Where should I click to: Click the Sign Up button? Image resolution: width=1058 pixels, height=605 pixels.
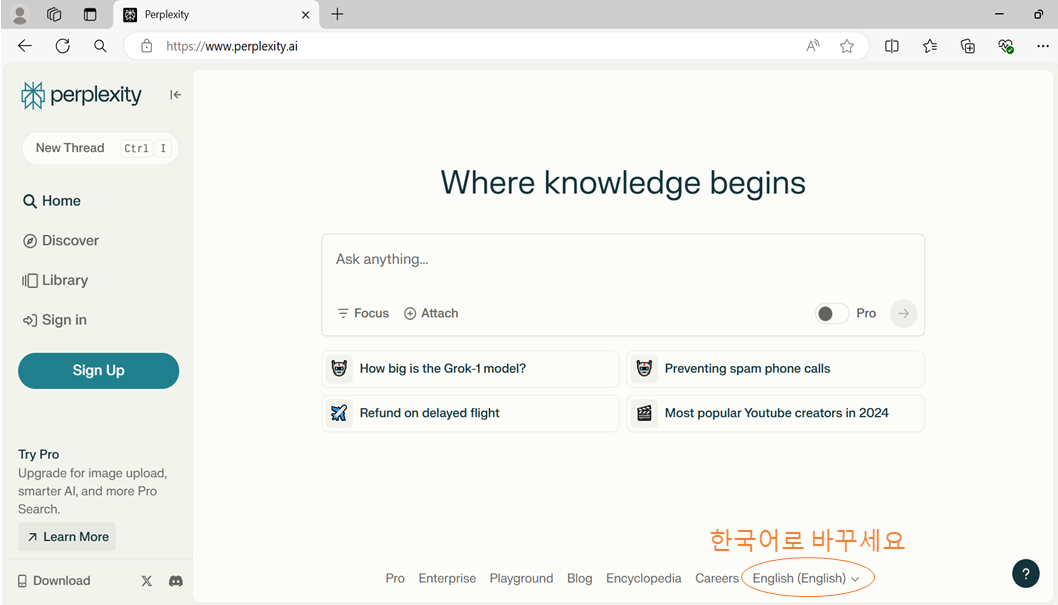pyautogui.click(x=99, y=370)
